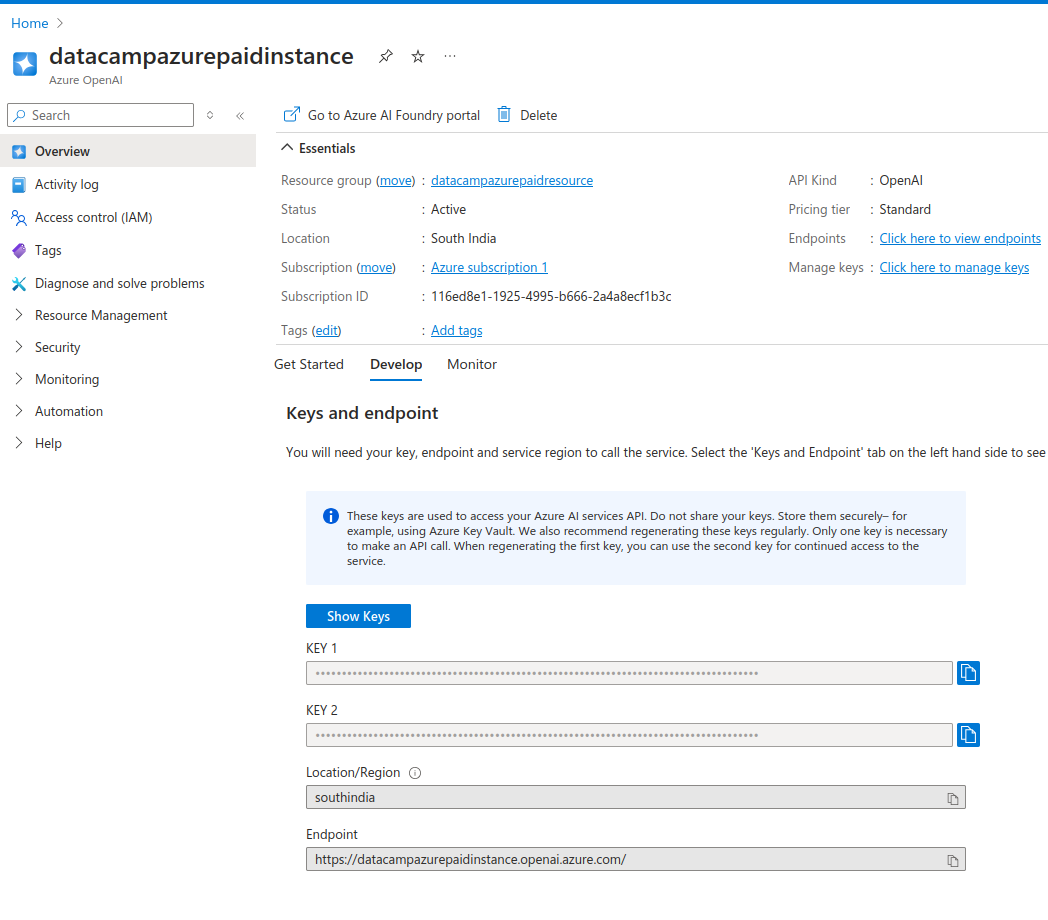Screen dimensions: 1048x920
Task: Copy the Endpoint URL value
Action: click(953, 860)
